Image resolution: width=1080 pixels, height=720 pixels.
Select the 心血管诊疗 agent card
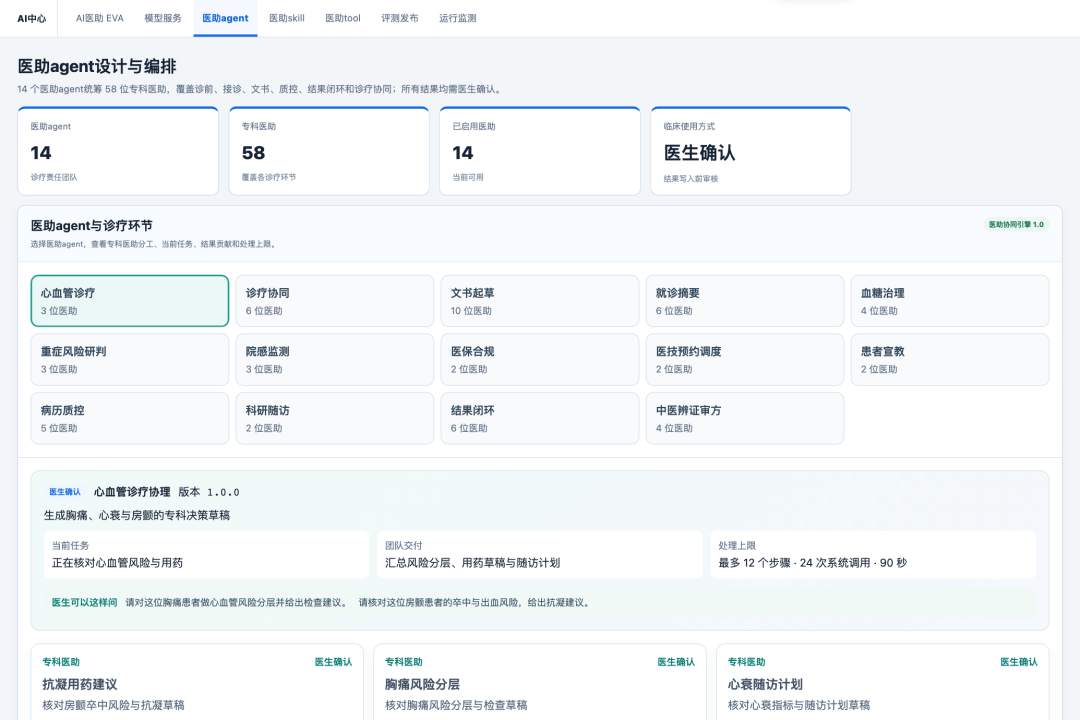(129, 301)
